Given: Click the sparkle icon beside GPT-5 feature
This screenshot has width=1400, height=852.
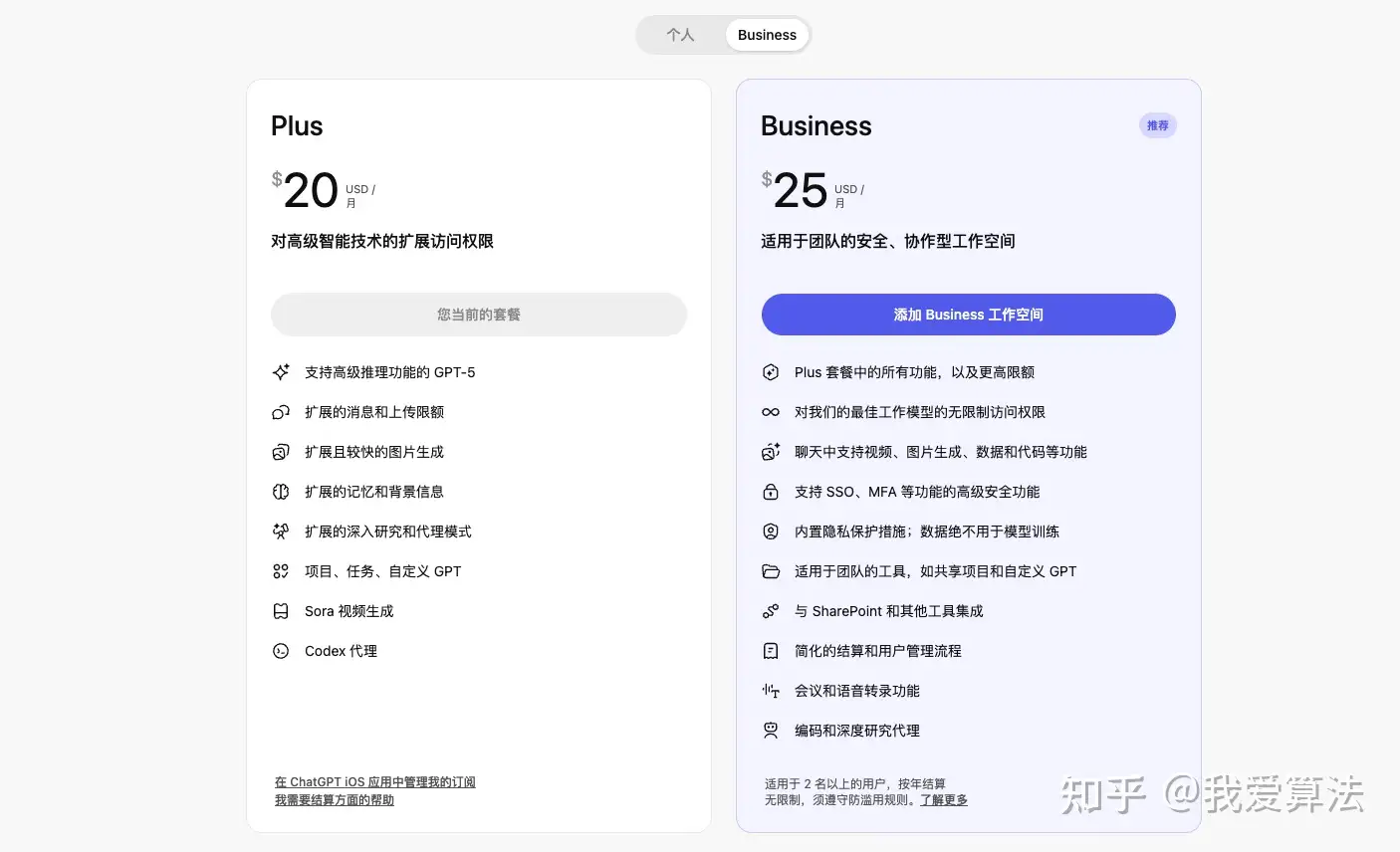Looking at the screenshot, I should pyautogui.click(x=281, y=372).
